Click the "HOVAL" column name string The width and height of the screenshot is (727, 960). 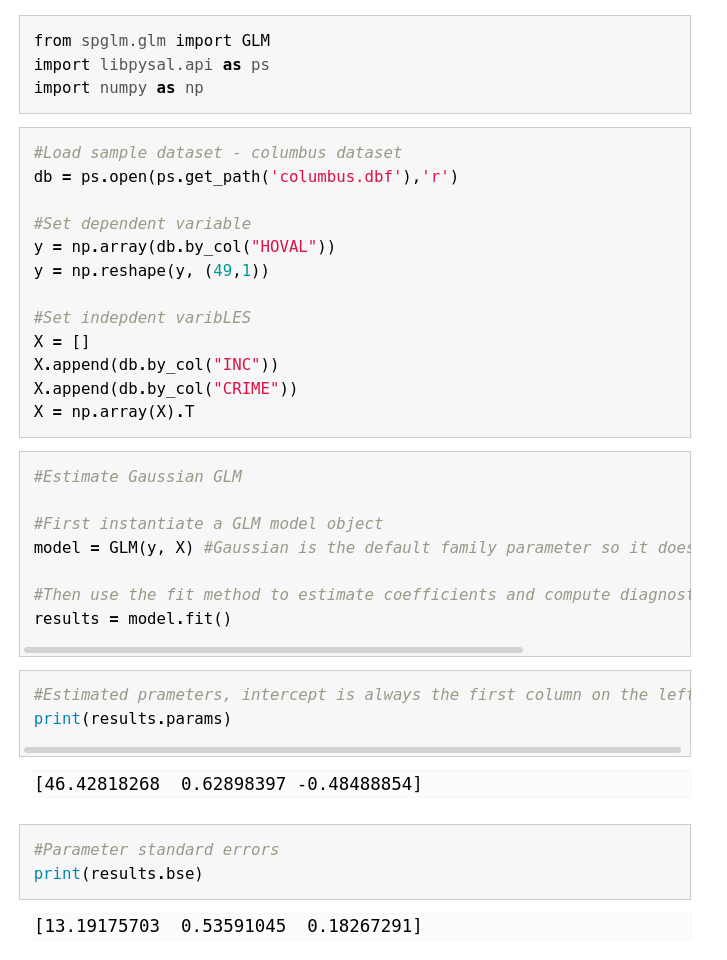coord(284,247)
